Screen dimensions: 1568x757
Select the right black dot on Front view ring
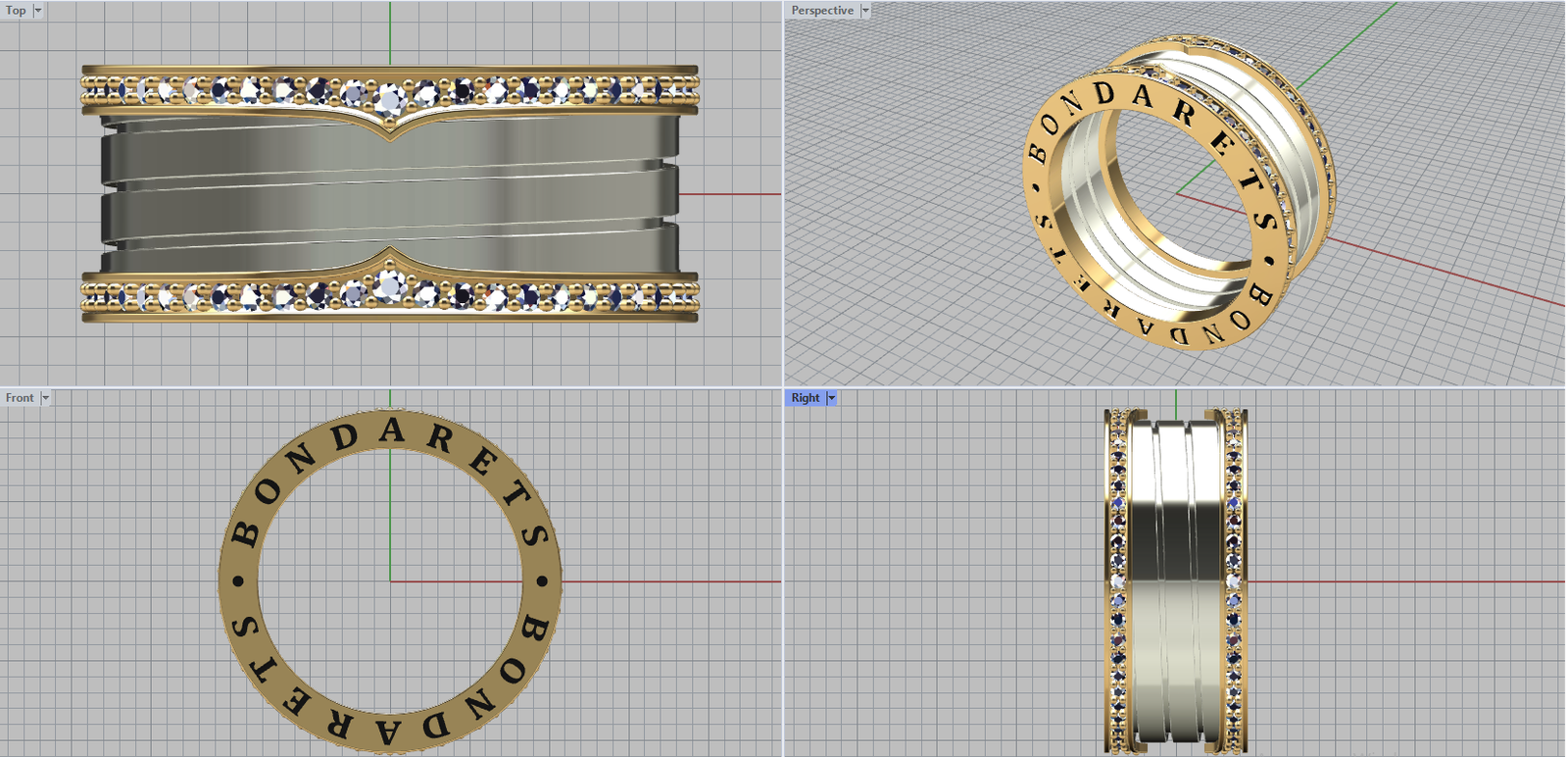[x=542, y=580]
